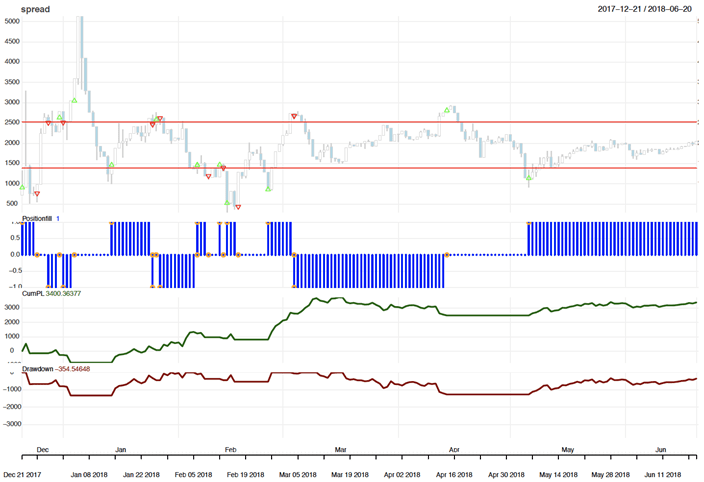Image resolution: width=704 pixels, height=482 pixels.
Task: Click the May month label on time axis
Action: pos(568,449)
